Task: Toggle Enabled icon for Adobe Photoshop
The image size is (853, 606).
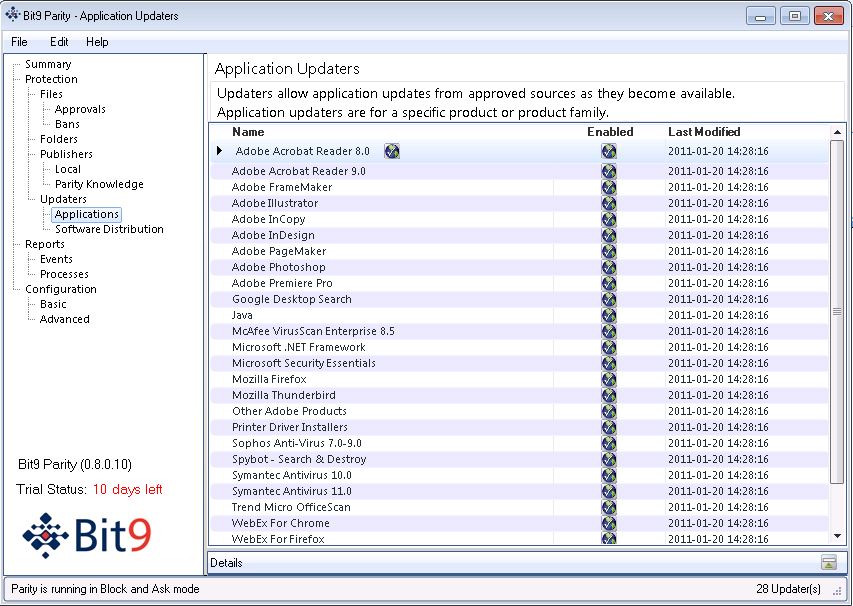Action: pos(609,267)
